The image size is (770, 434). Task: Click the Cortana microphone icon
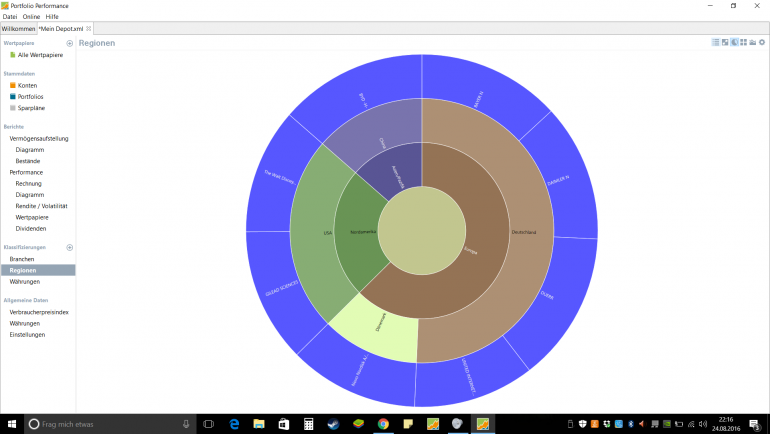(x=186, y=424)
